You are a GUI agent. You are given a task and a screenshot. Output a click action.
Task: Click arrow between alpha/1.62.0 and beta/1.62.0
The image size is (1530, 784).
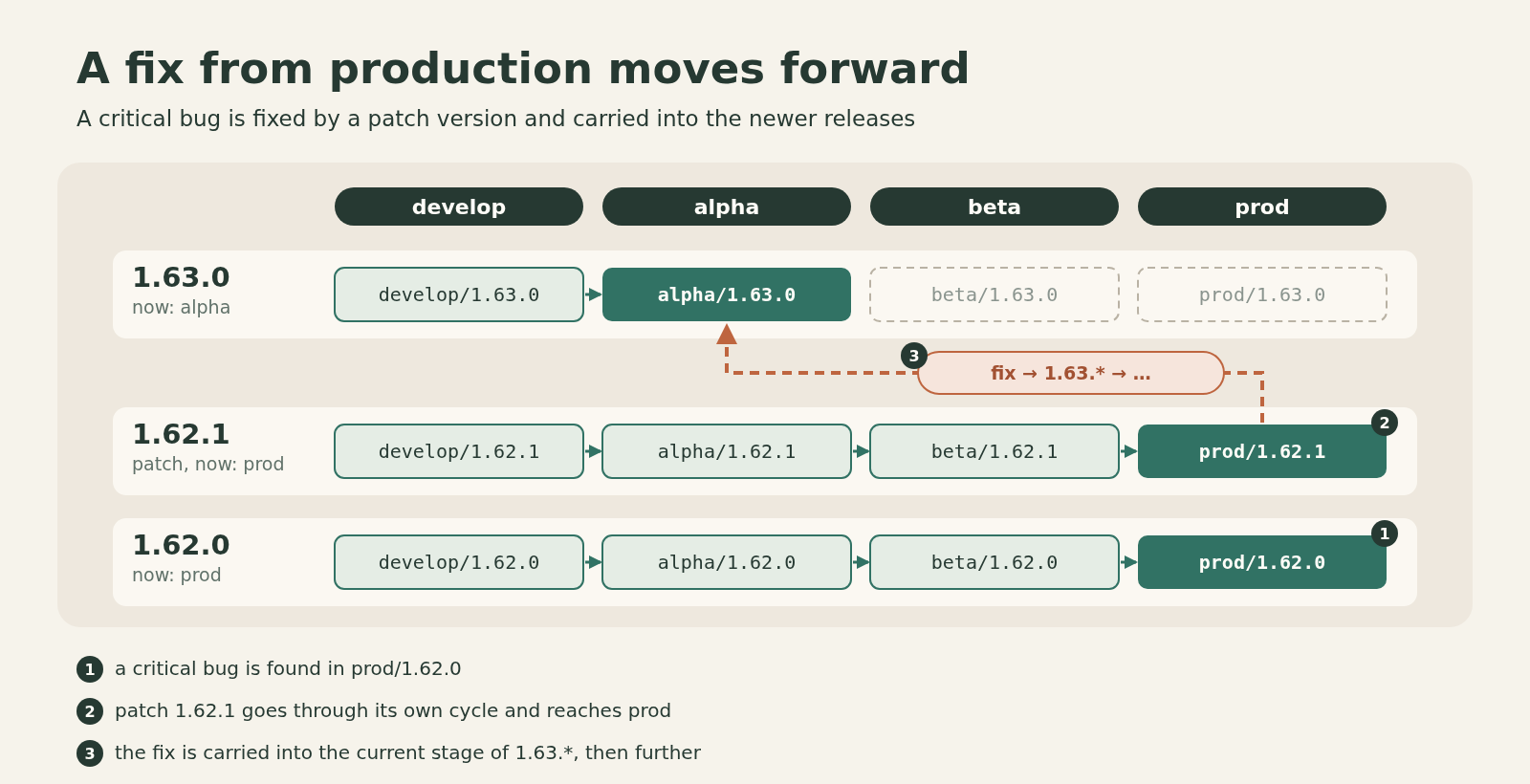pos(861,562)
